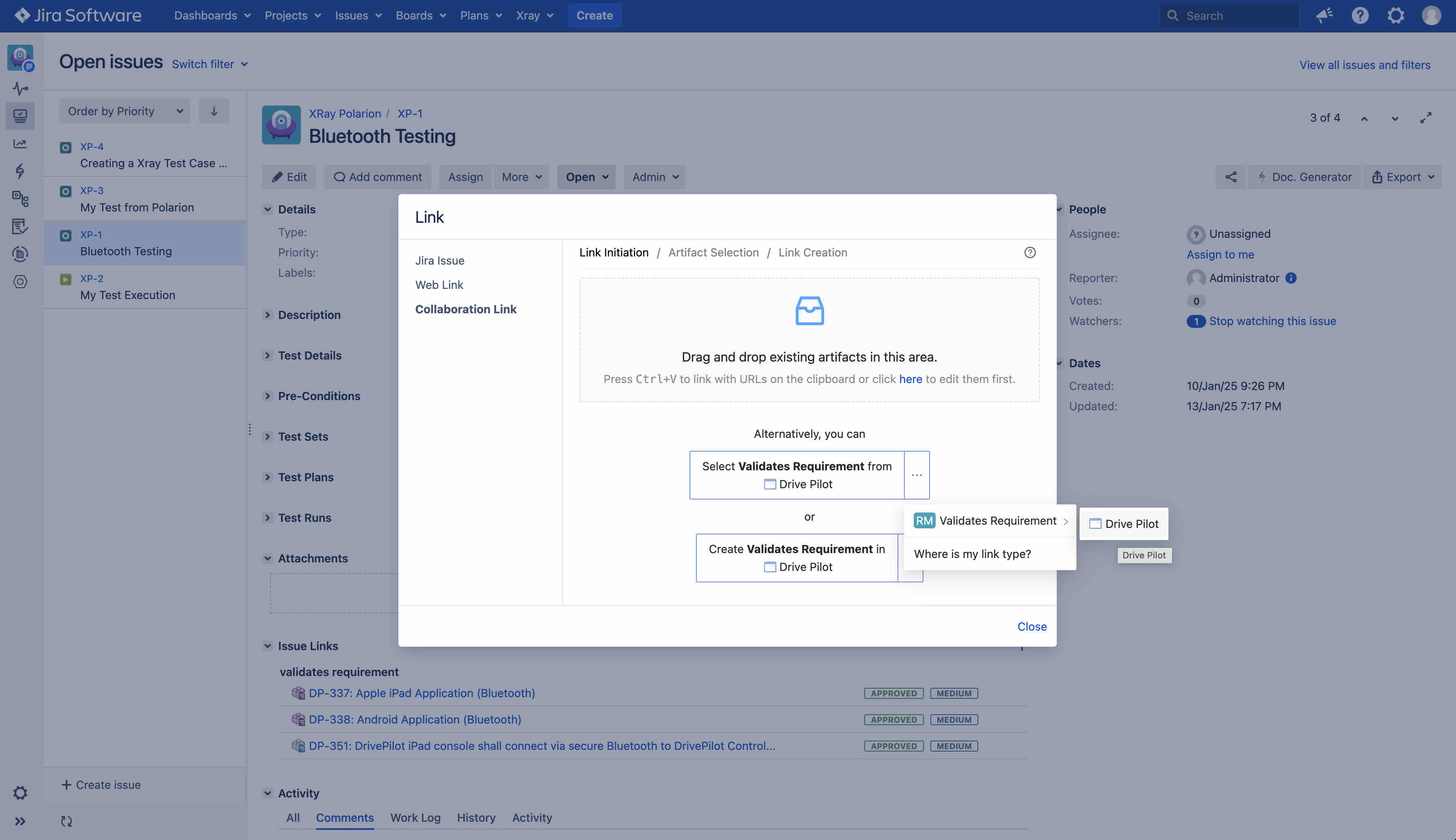Expand the Test Sets section

267,437
